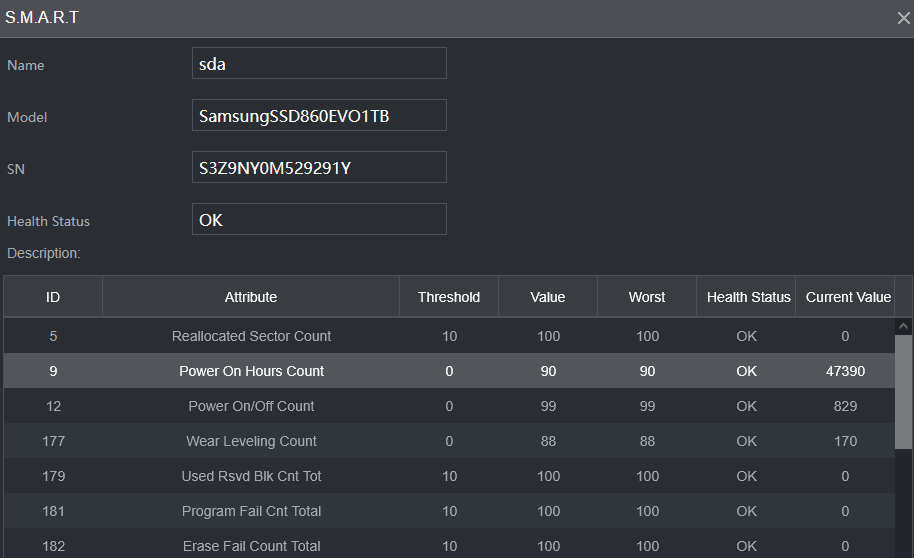The image size is (914, 558).
Task: Click current value 170
Action: pyautogui.click(x=845, y=441)
